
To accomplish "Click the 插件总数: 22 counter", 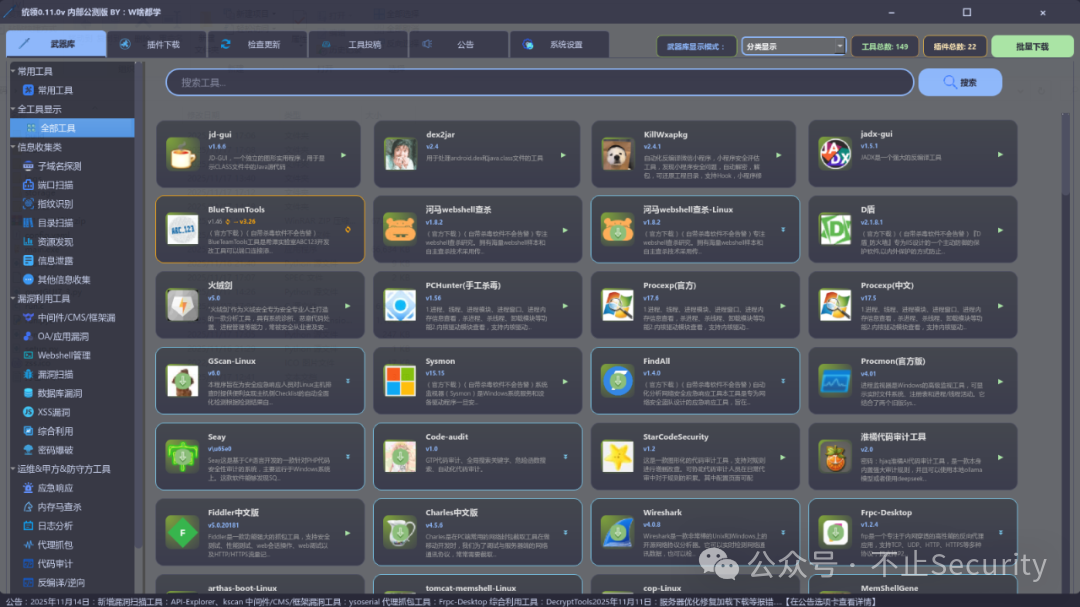I will [x=955, y=46].
